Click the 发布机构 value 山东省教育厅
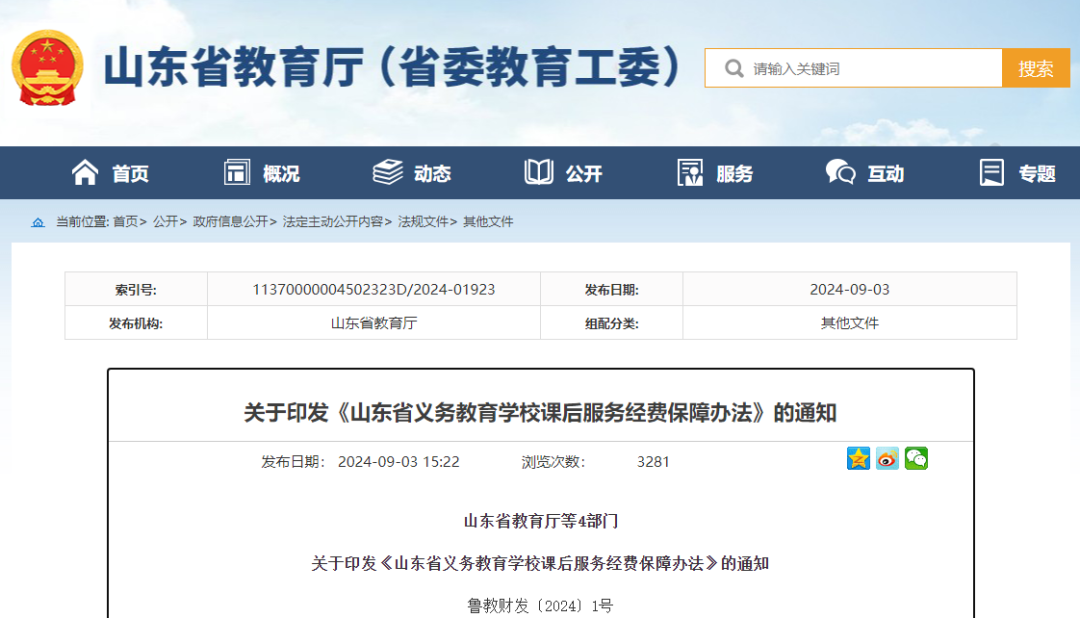The image size is (1080, 618). (x=373, y=323)
